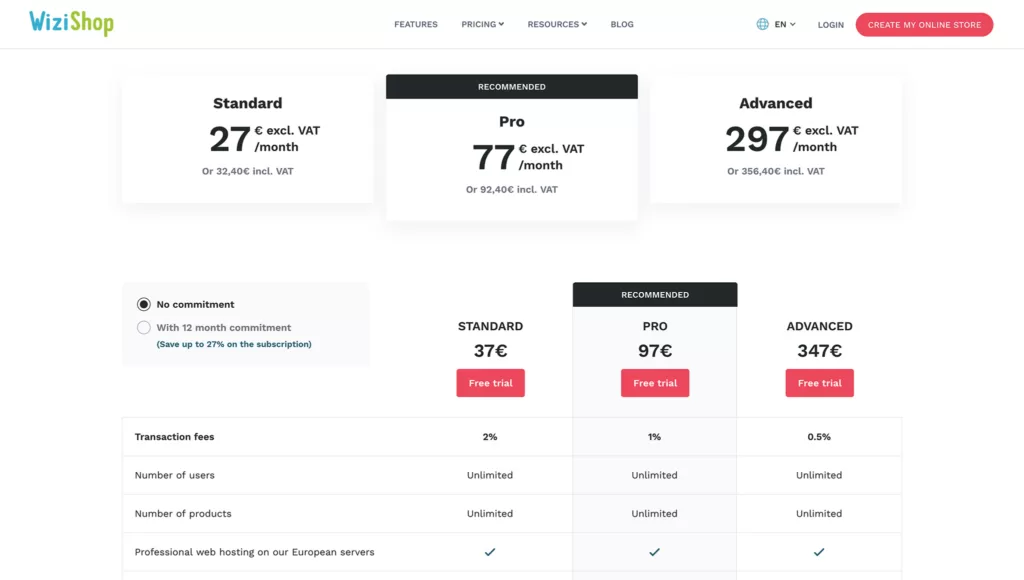Go to the BLOG section
This screenshot has height=580, width=1024.
point(622,24)
